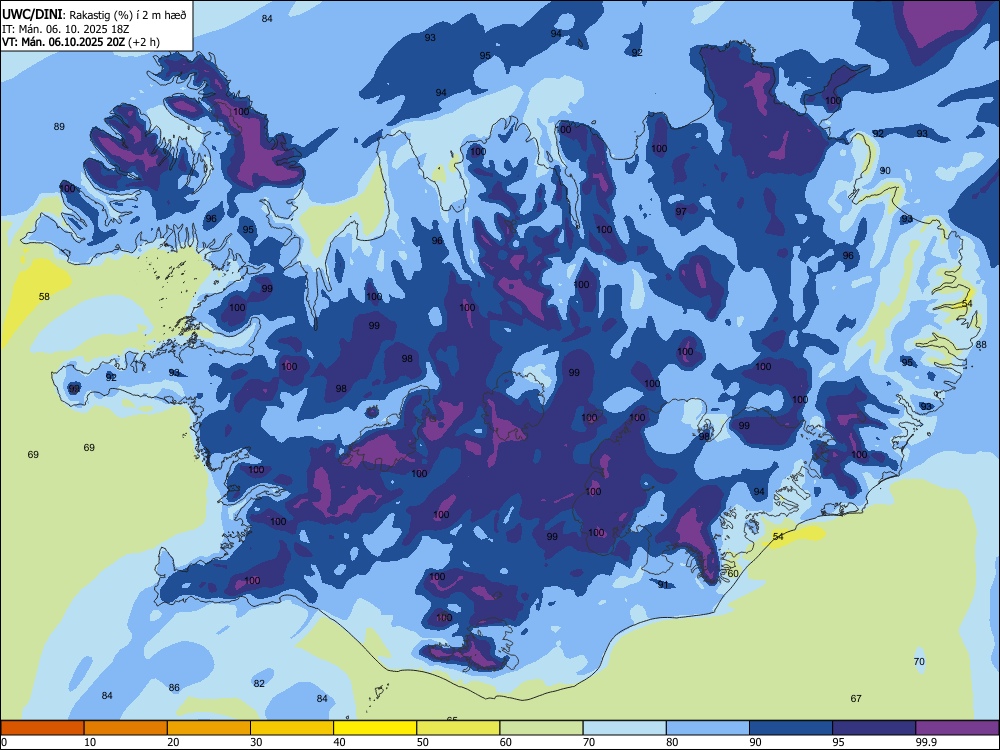Click the '67' humidity value on the map

click(856, 699)
